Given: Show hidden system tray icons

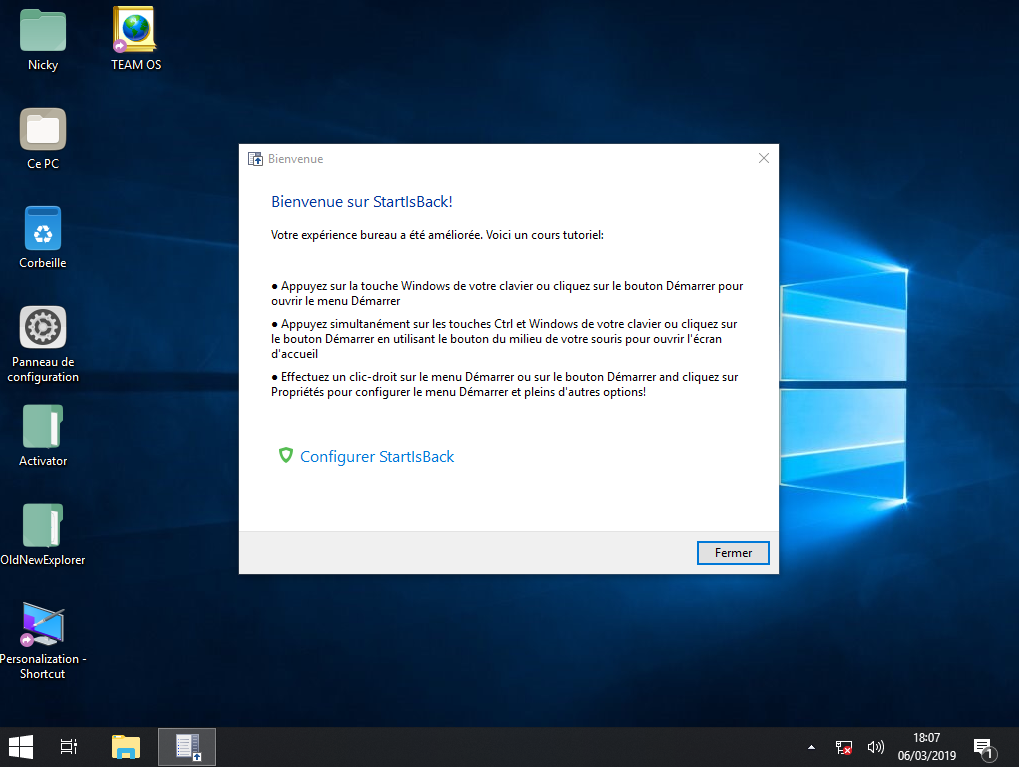Looking at the screenshot, I should [x=811, y=748].
